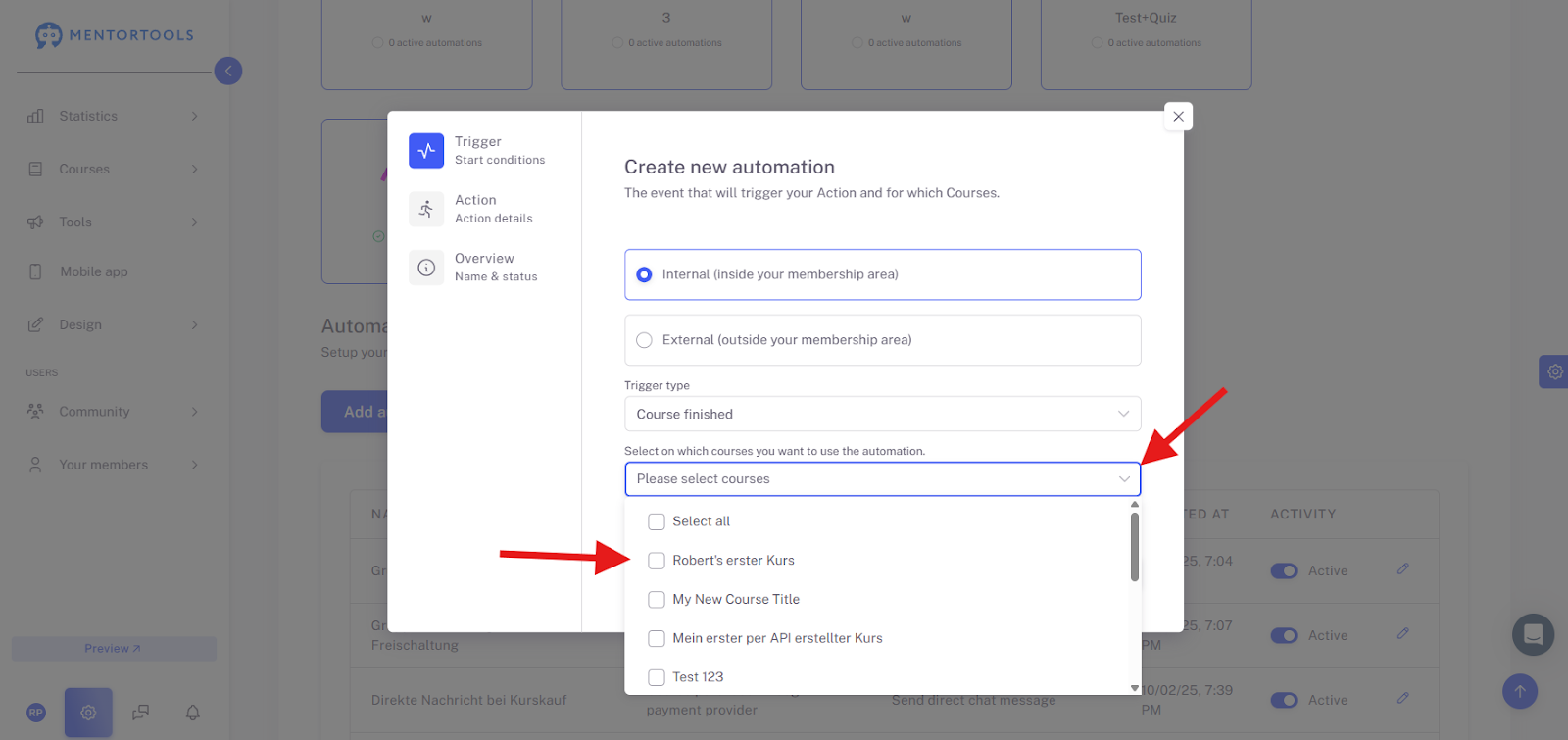The height and width of the screenshot is (740, 1568).
Task: Click the MentorTools logo
Action: (114, 35)
